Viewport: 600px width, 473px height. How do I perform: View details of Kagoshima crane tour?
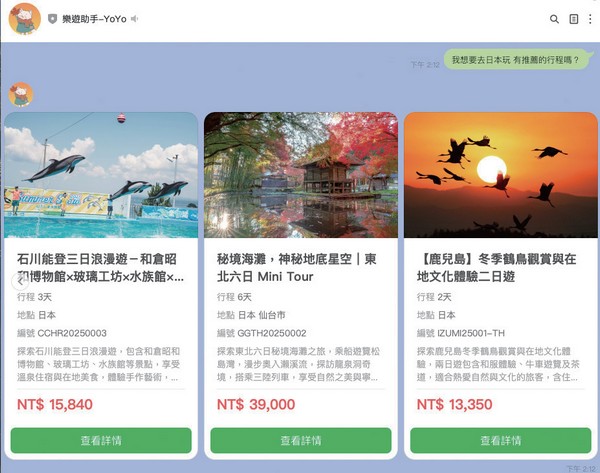501,440
